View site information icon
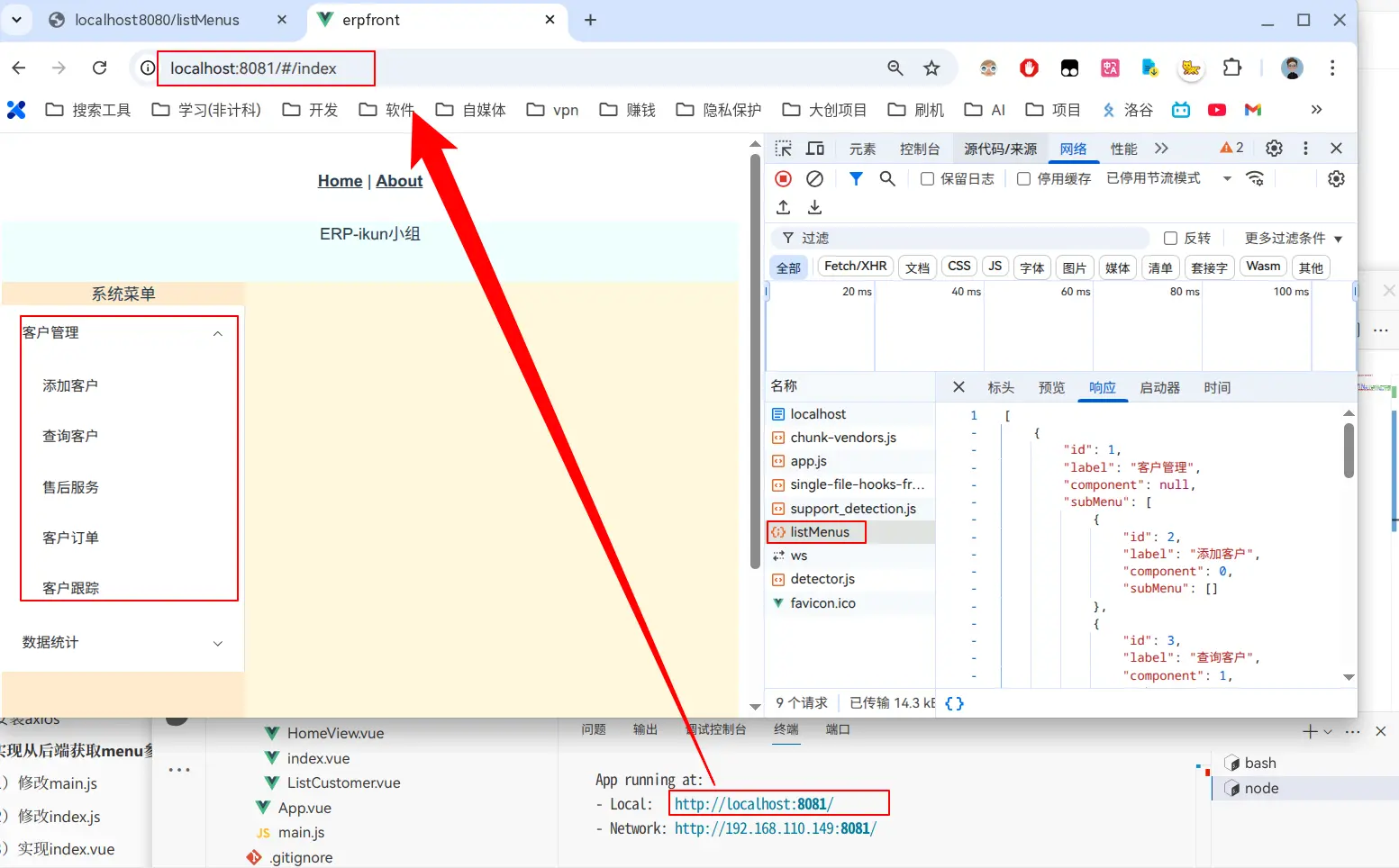The width and height of the screenshot is (1399, 868). [148, 68]
